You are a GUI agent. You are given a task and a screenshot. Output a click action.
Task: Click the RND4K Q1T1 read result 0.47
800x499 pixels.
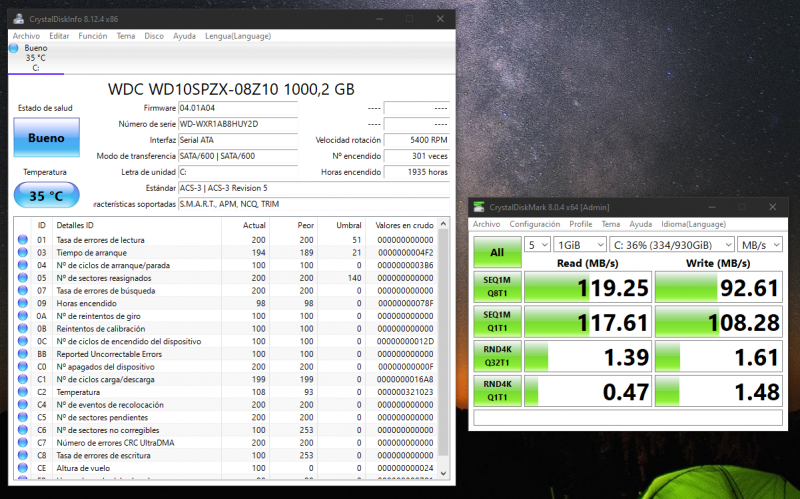pos(588,391)
